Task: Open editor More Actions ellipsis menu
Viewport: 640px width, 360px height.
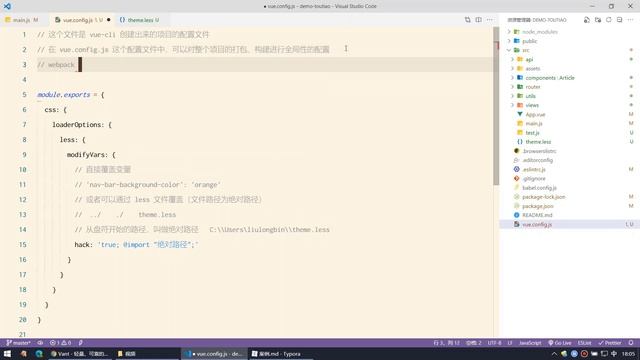Action: click(x=489, y=20)
